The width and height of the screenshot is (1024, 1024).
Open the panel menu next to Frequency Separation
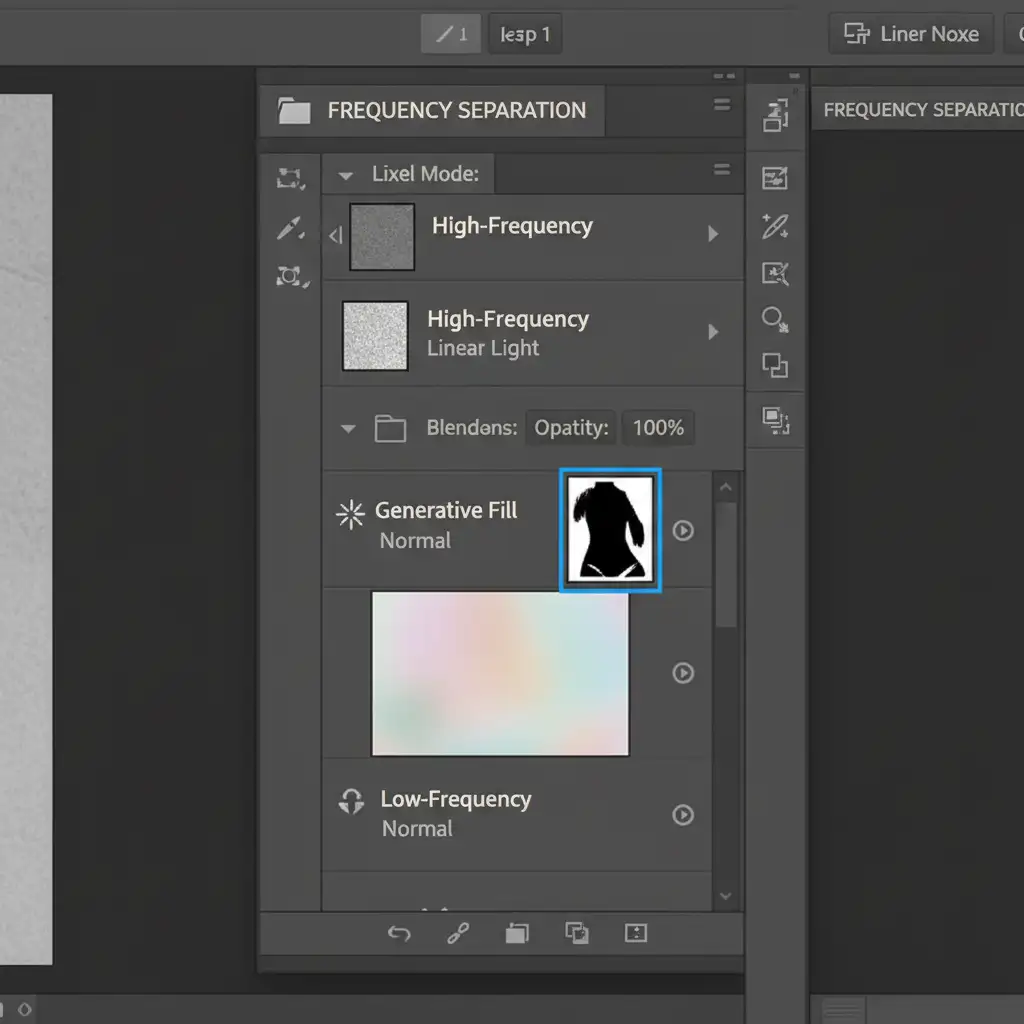coord(721,105)
